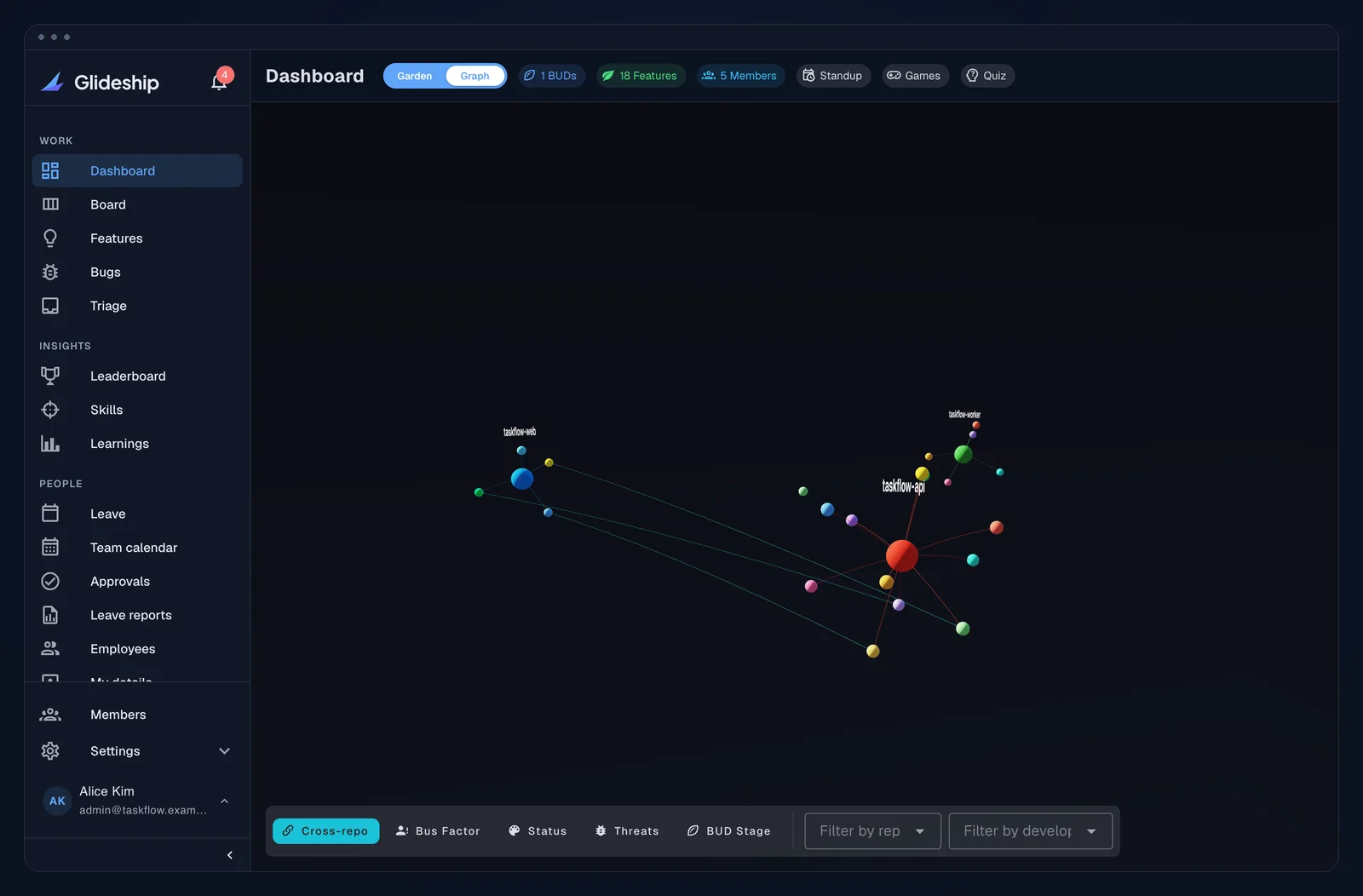Open the Quiz button
The width and height of the screenshot is (1363, 896).
(987, 76)
